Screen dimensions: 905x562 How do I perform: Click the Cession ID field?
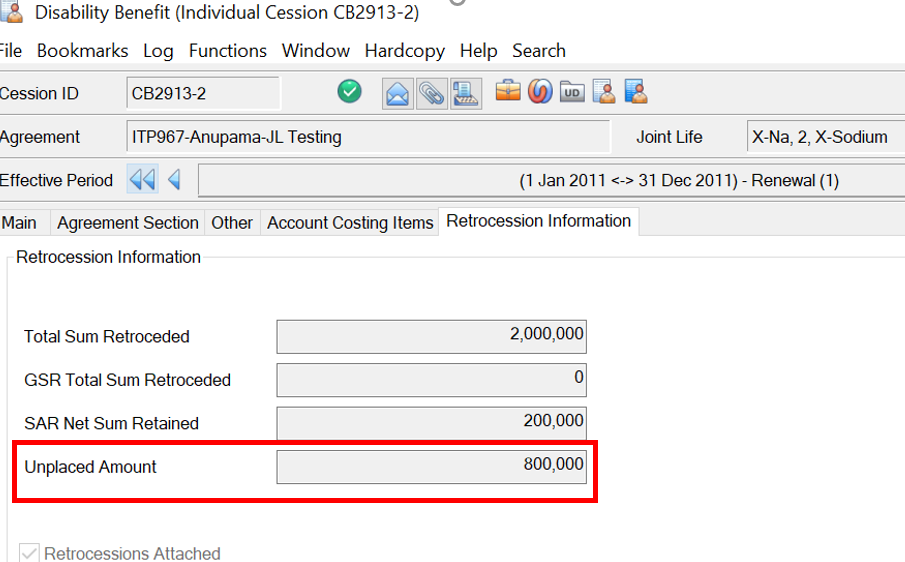pos(203,94)
